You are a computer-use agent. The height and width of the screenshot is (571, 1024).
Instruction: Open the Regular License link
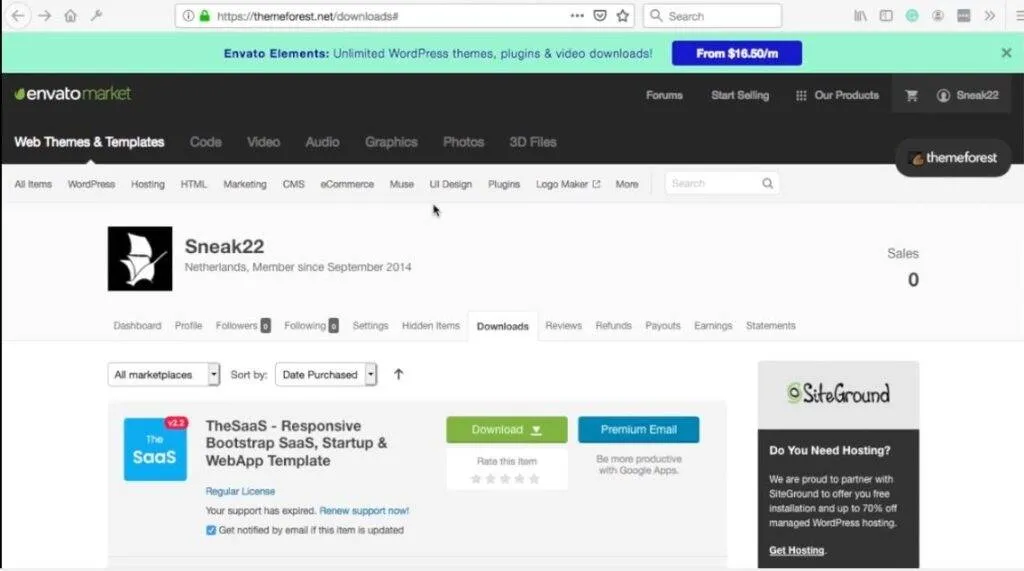(x=240, y=491)
